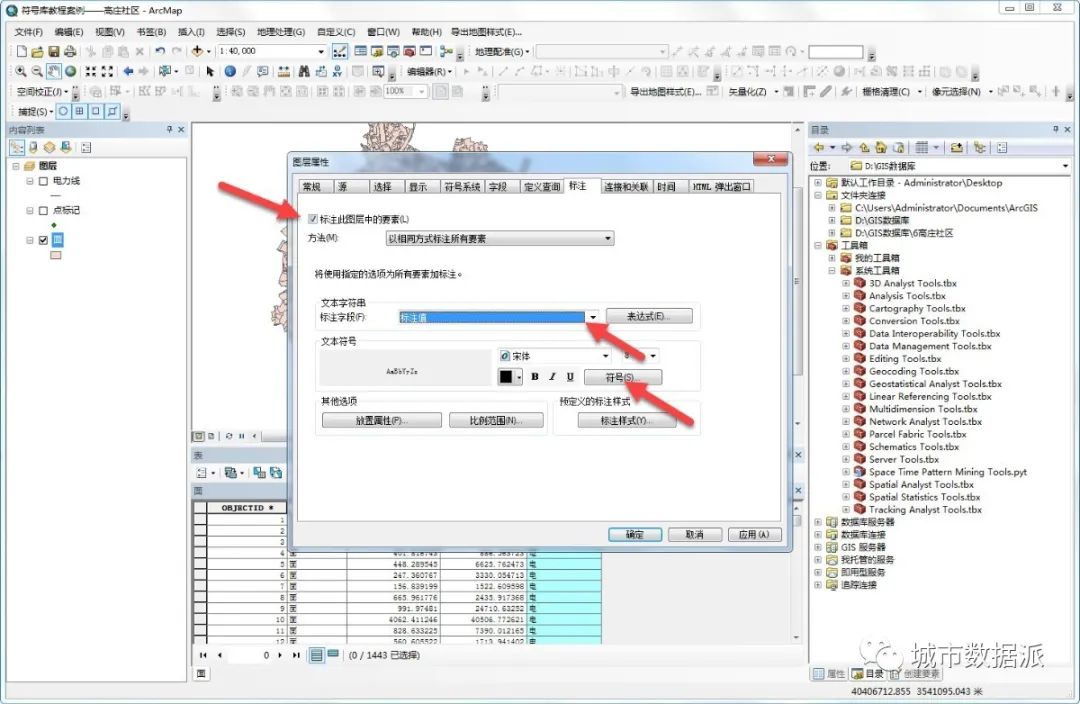Click the tan polygon symbol swatch in contents
This screenshot has width=1080, height=704.
tap(56, 255)
